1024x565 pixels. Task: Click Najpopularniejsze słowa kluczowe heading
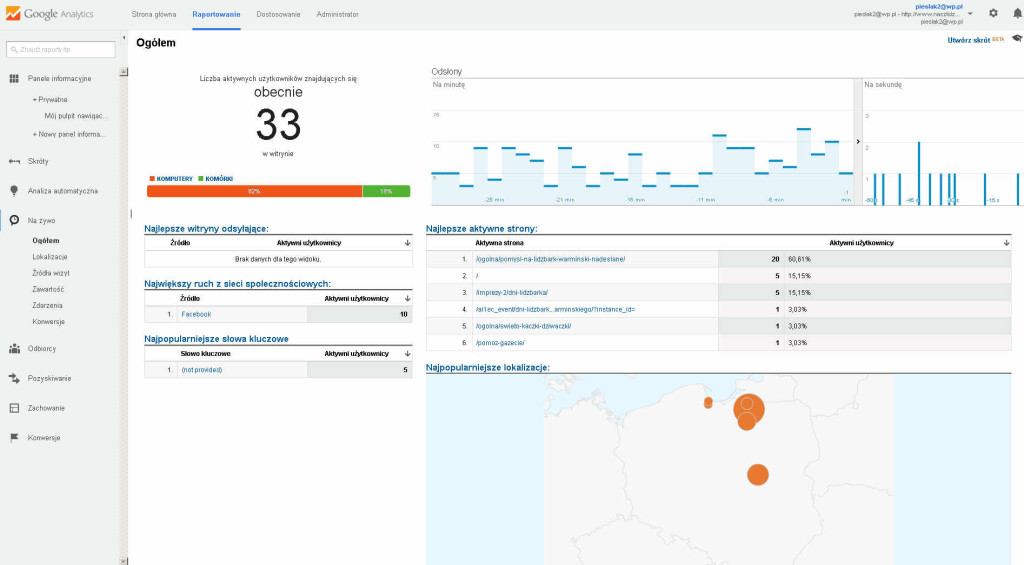coord(216,339)
